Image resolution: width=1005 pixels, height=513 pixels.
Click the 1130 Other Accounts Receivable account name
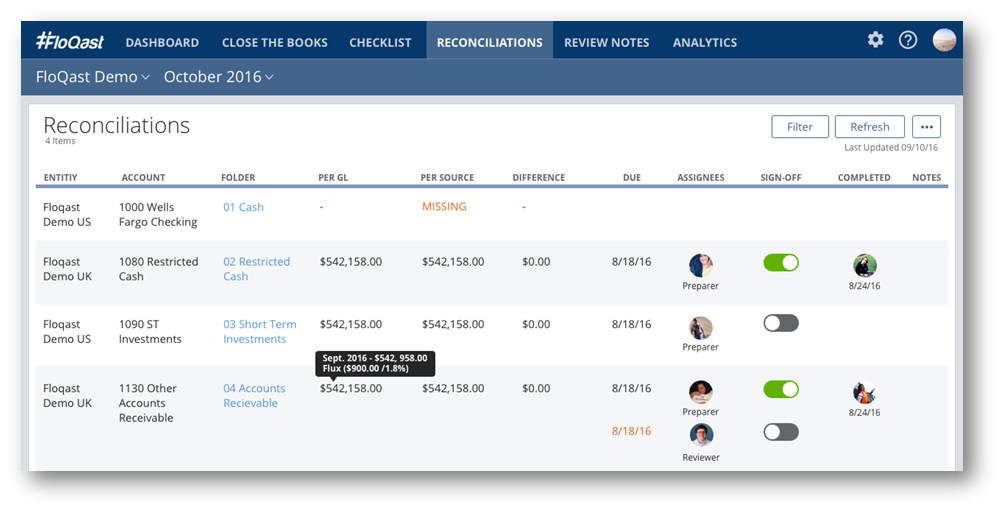click(x=147, y=403)
